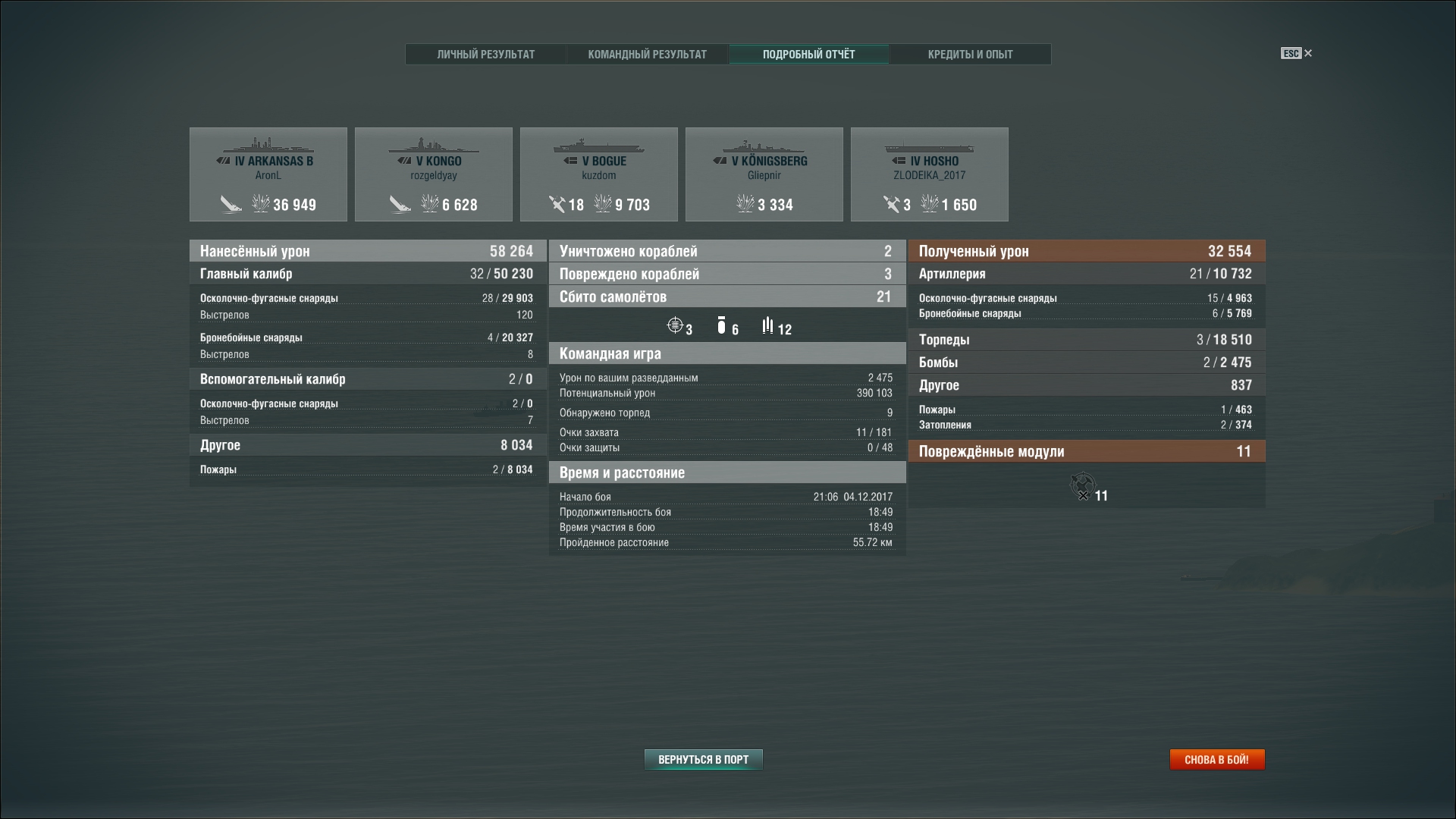The image size is (1456, 819).
Task: Click the Повреждённые модули header
Action: pos(1087,451)
